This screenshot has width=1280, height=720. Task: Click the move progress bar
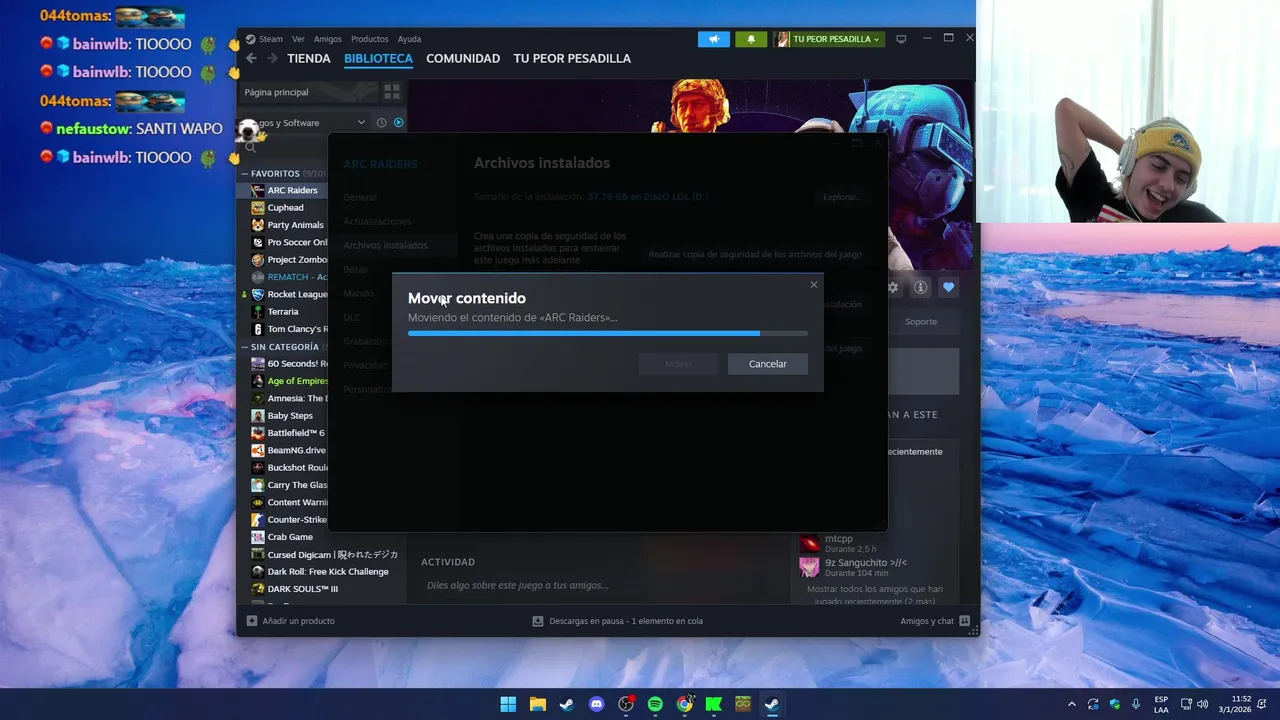tap(608, 333)
